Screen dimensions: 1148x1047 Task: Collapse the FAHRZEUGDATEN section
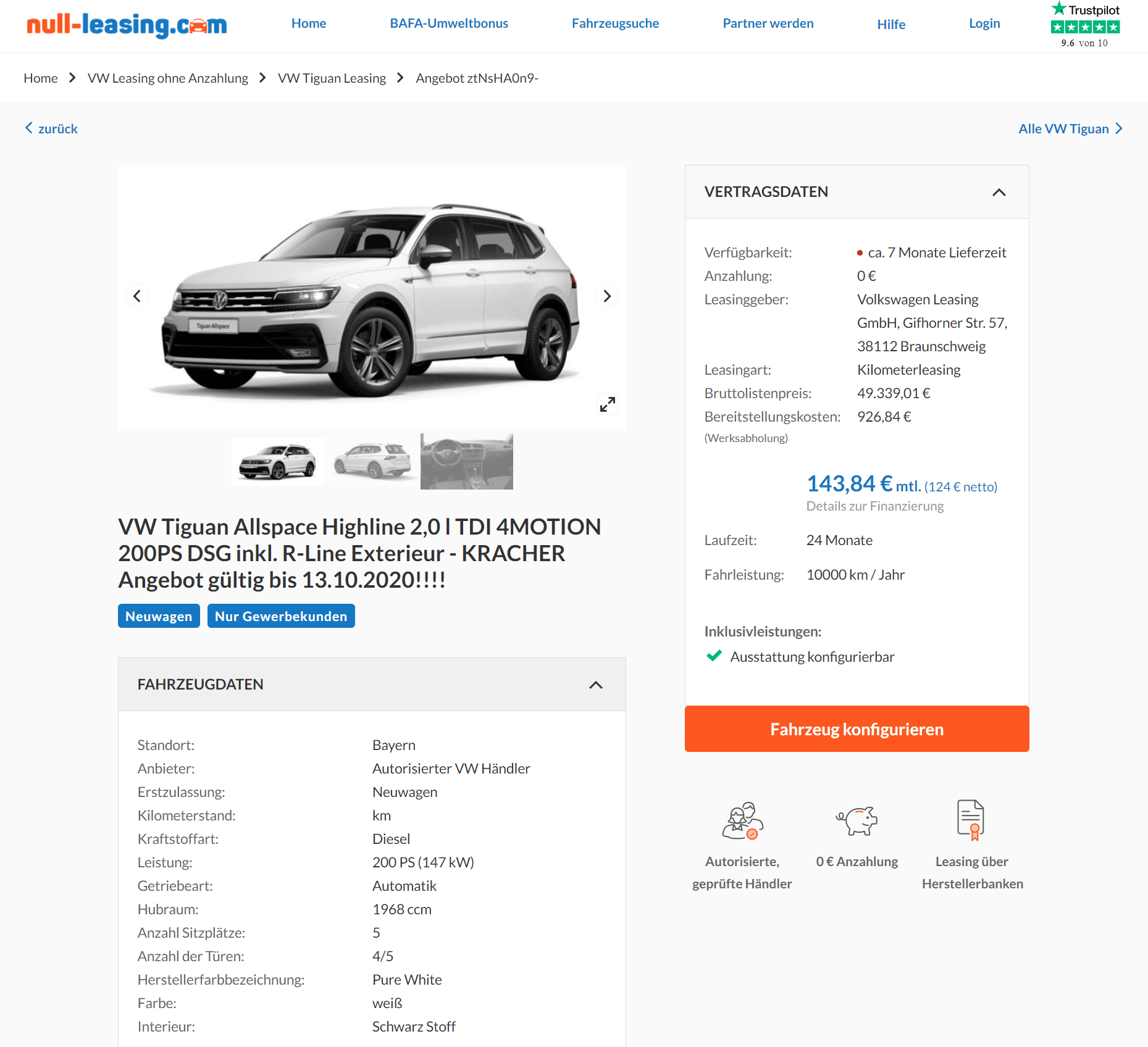tap(596, 685)
